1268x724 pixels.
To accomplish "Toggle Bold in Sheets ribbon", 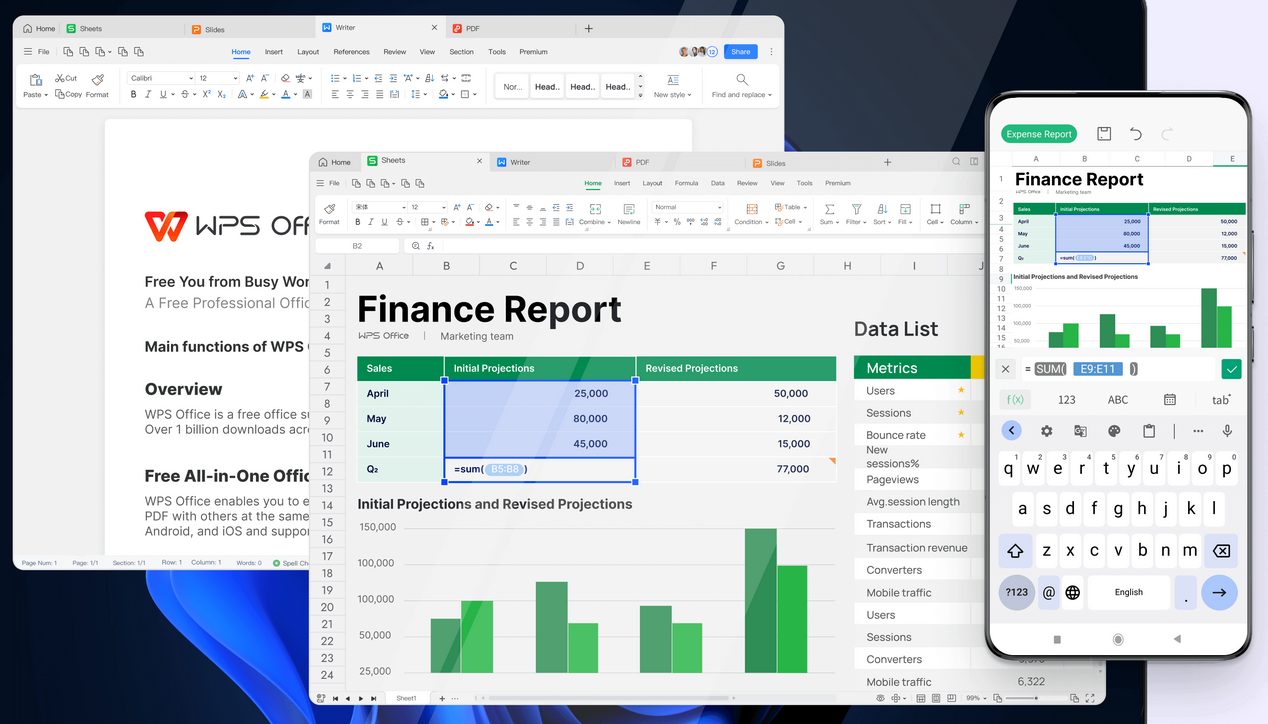I will (x=358, y=222).
